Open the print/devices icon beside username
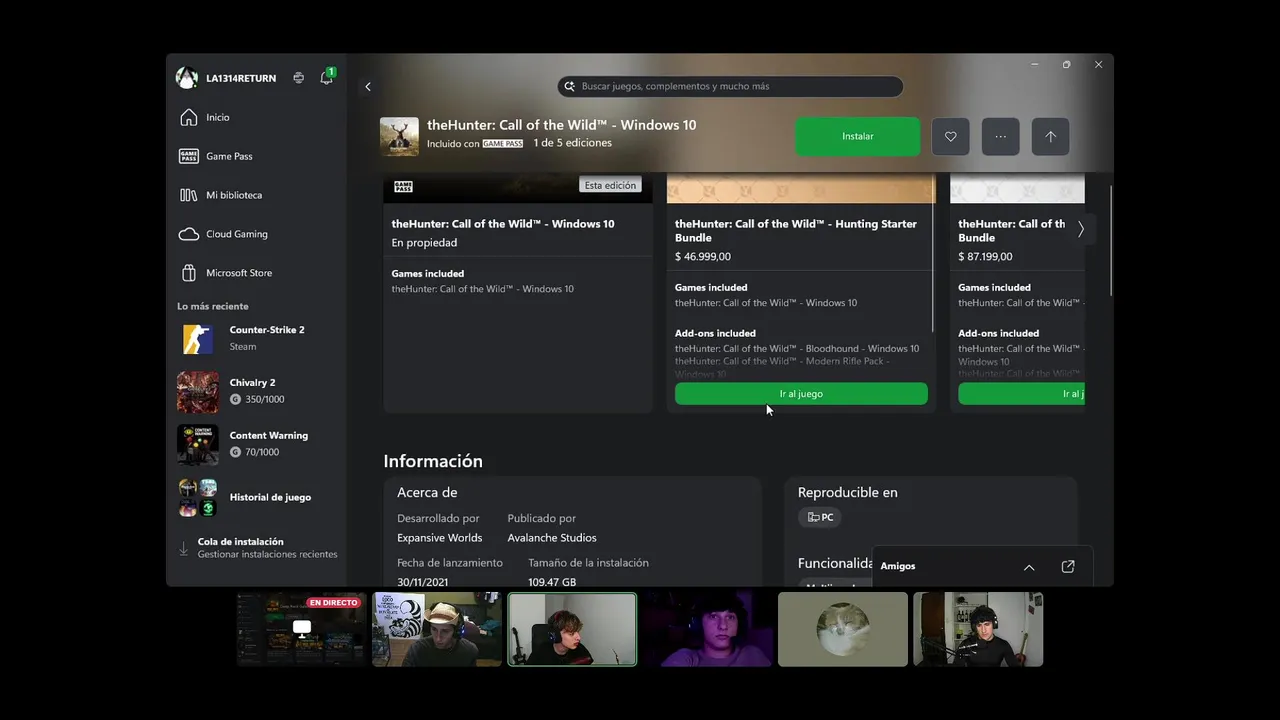Image resolution: width=1280 pixels, height=720 pixels. click(x=298, y=78)
